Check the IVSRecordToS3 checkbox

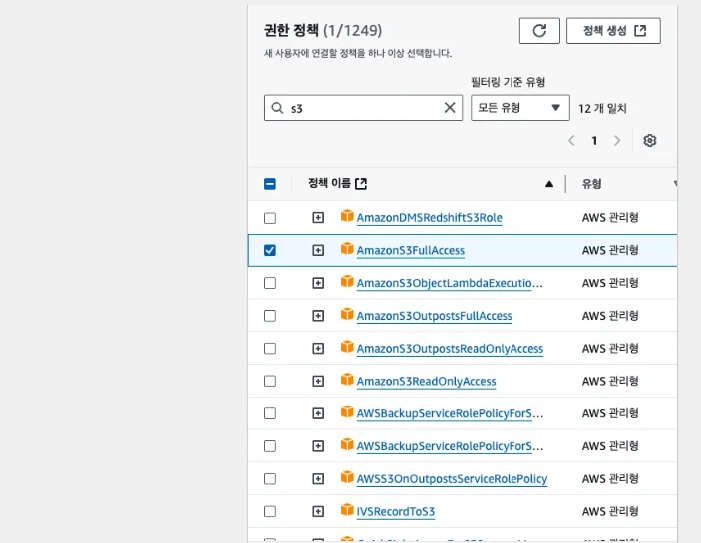(x=270, y=511)
